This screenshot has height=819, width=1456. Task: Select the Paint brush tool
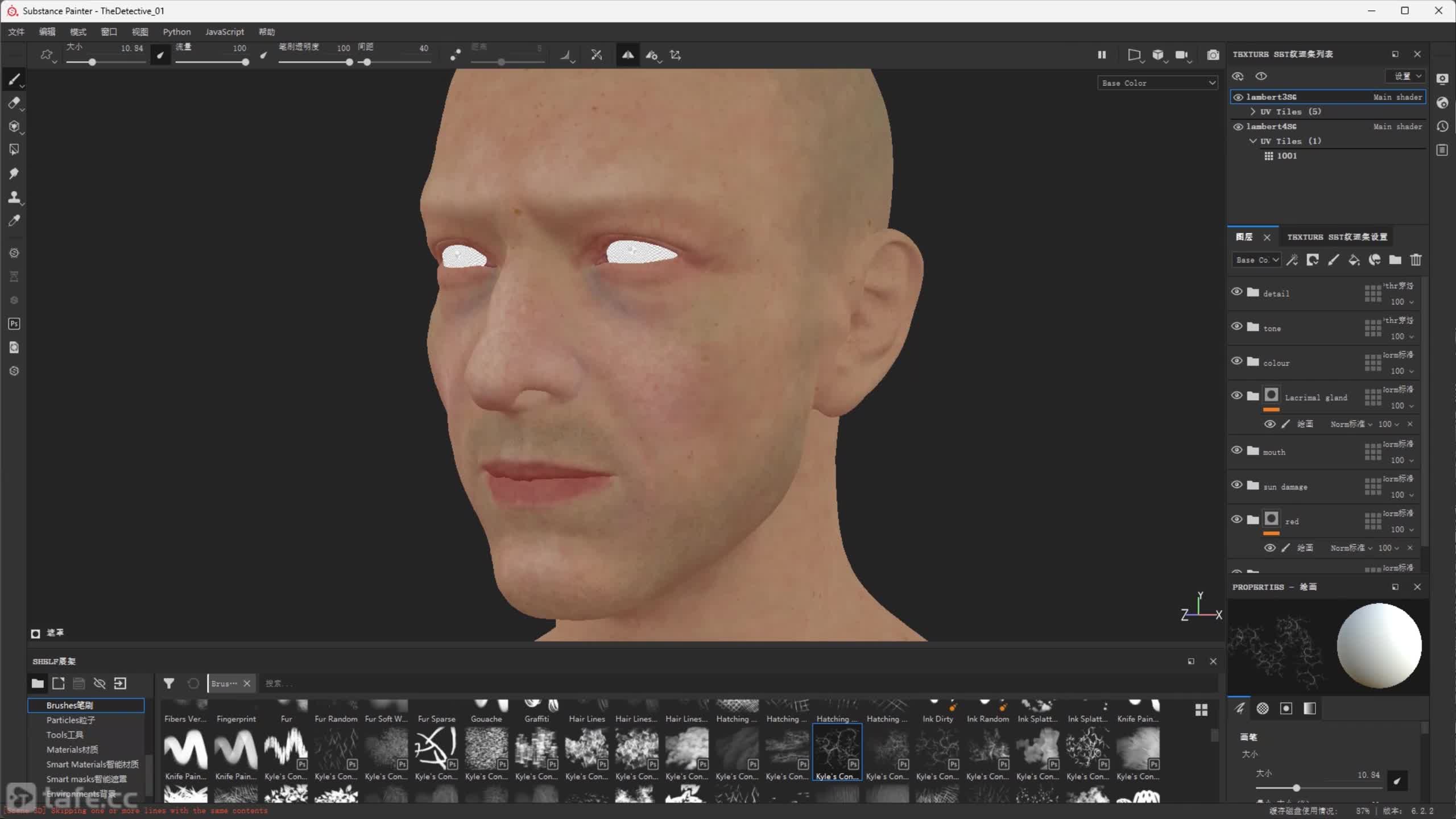click(x=14, y=79)
